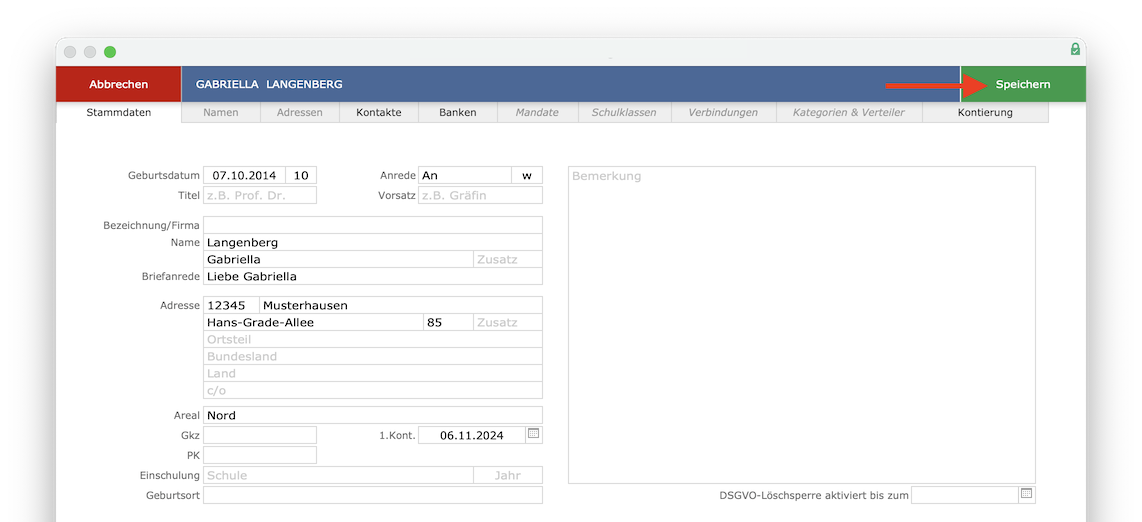Screen dimensions: 1142x522
Task: Click the green maximize window button
Action: point(110,52)
